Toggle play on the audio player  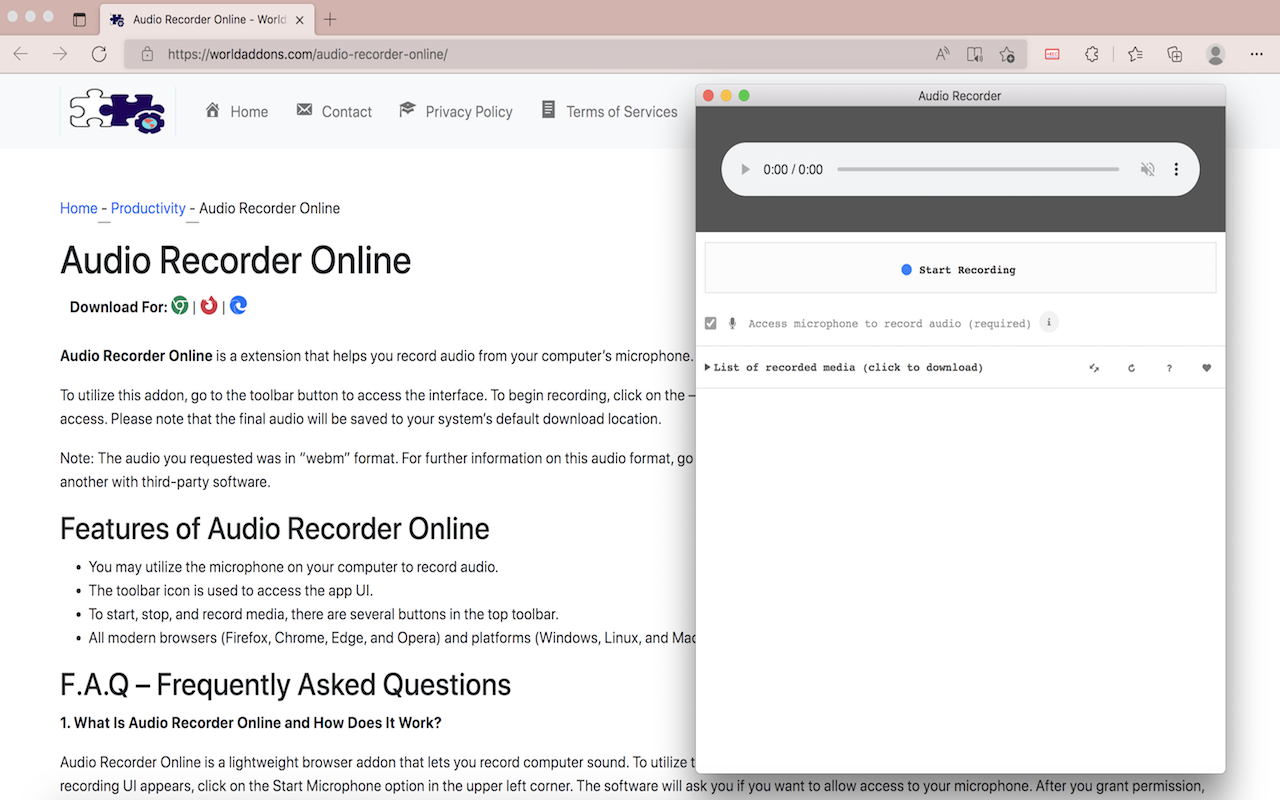745,168
